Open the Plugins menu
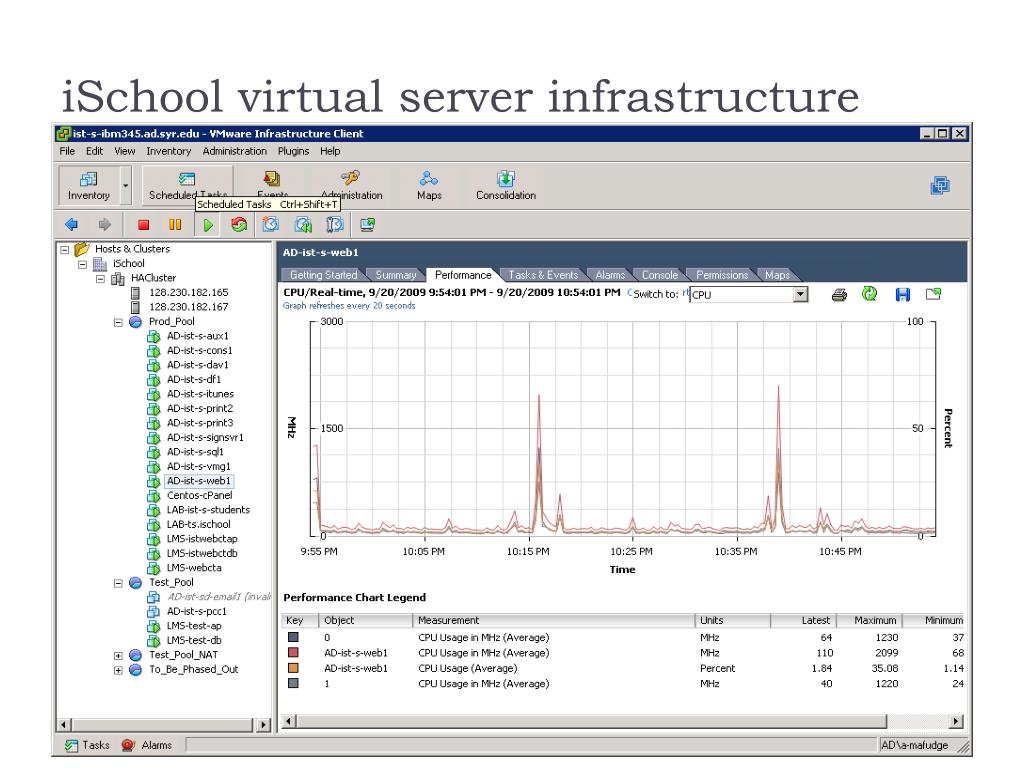This screenshot has height=768, width=1024. (293, 151)
